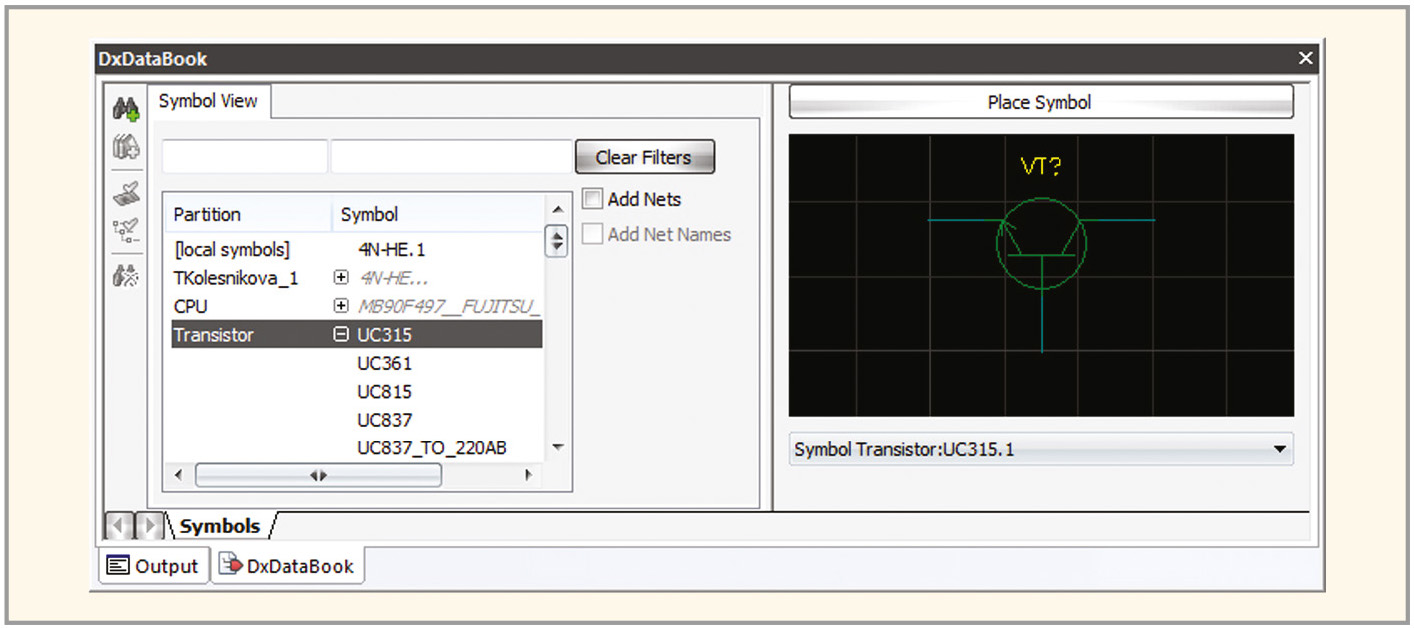Click the horizontal scrollbar in symbol list
The width and height of the screenshot is (1414, 628).
(318, 475)
